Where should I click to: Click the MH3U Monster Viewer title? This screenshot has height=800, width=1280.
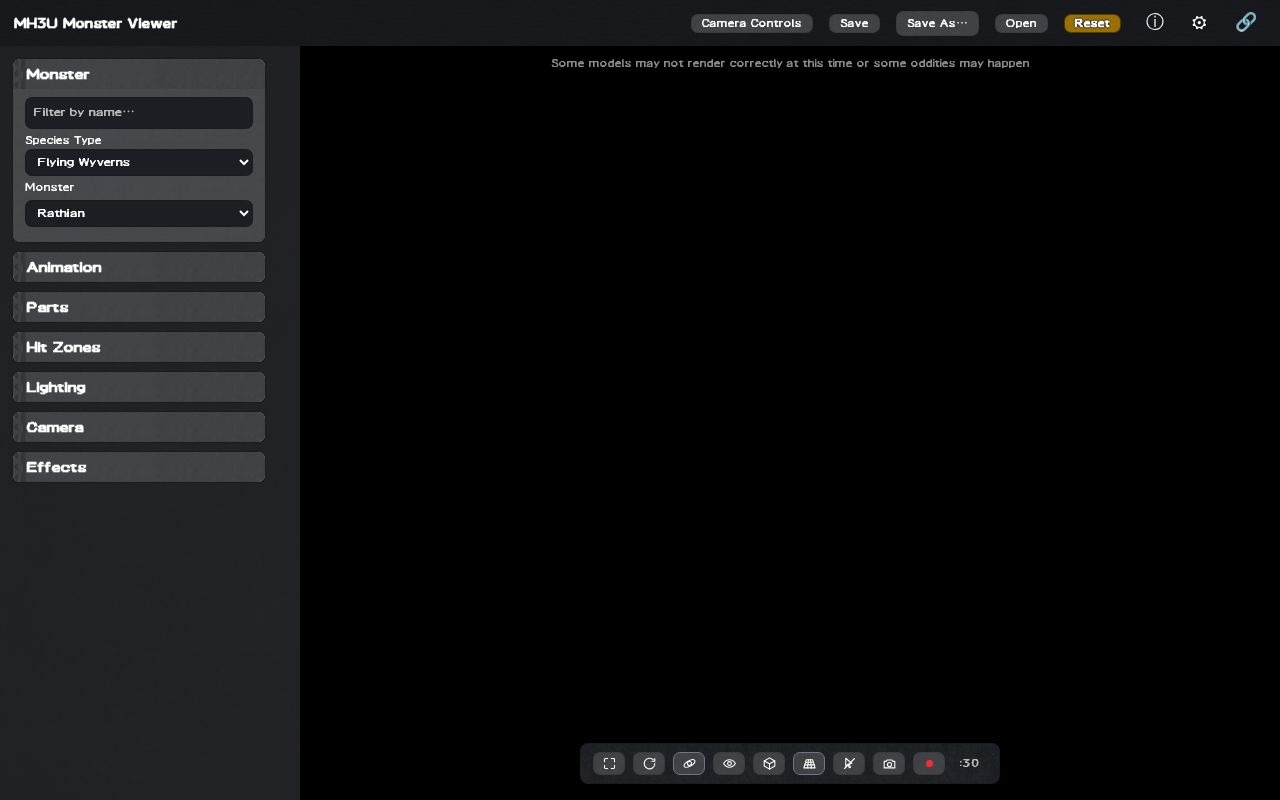tap(95, 23)
